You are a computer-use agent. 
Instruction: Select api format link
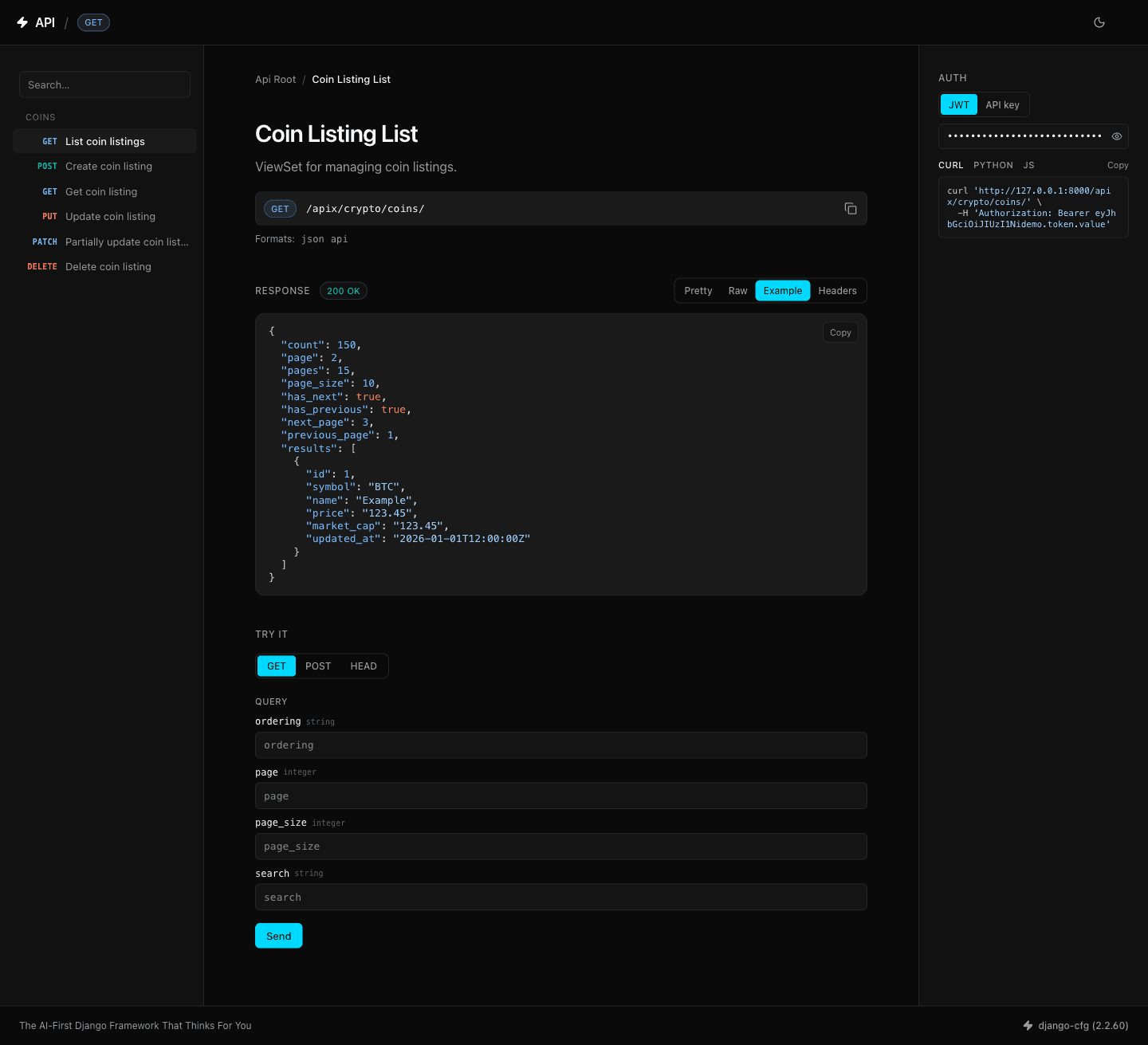[339, 239]
